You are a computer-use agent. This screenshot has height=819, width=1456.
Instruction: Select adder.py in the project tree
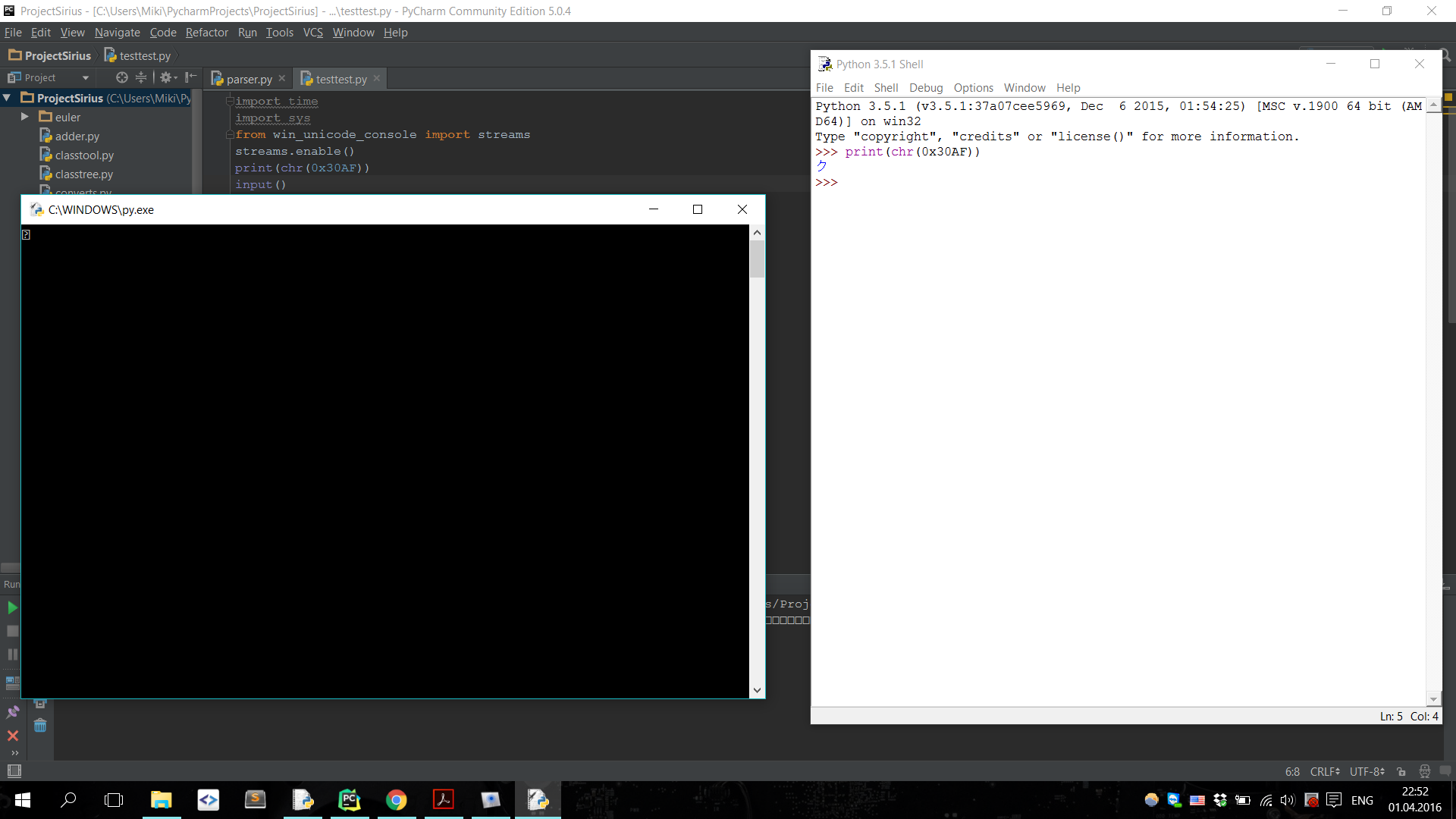[x=69, y=136]
